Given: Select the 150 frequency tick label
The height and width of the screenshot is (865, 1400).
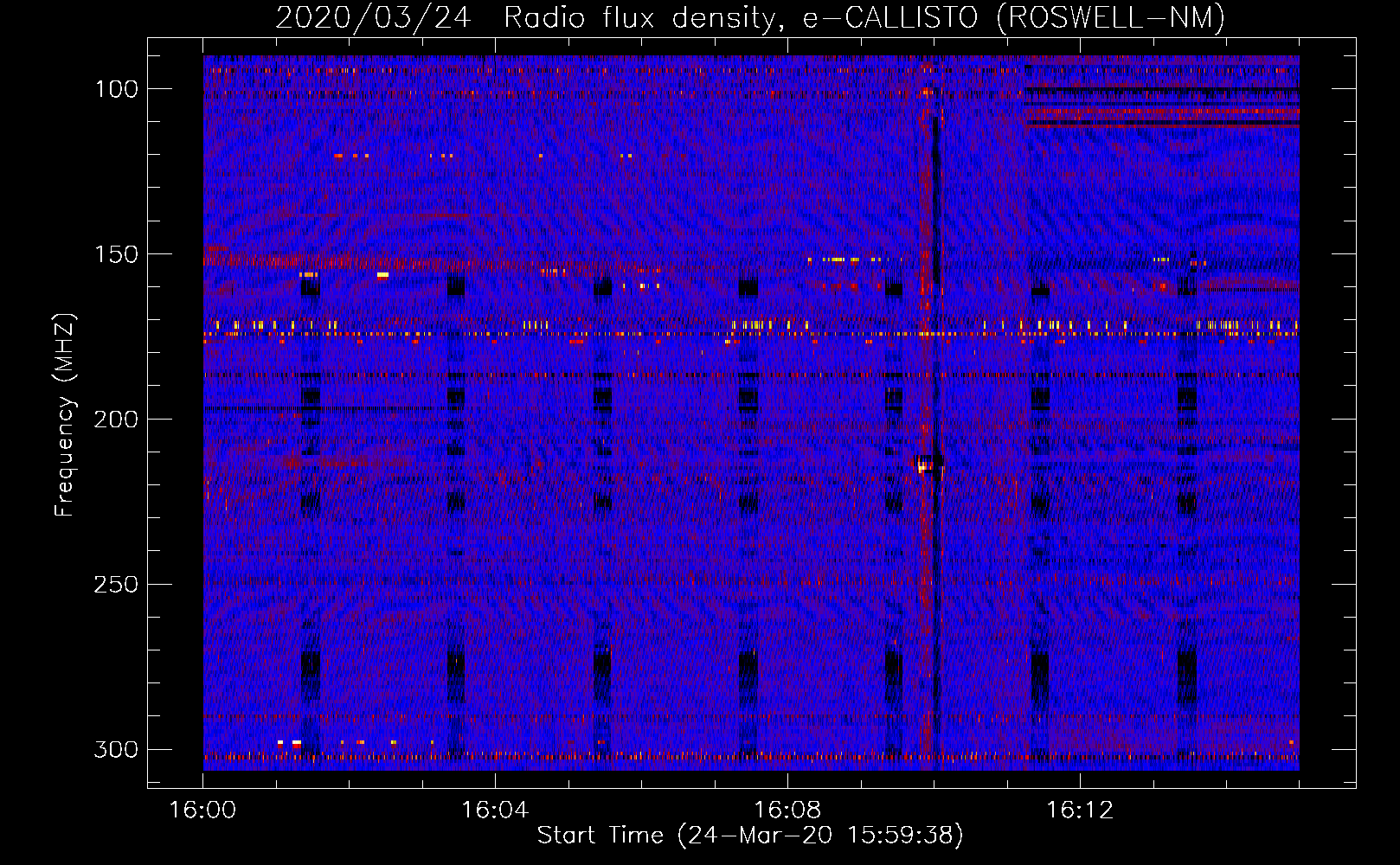Looking at the screenshot, I should click(x=116, y=254).
